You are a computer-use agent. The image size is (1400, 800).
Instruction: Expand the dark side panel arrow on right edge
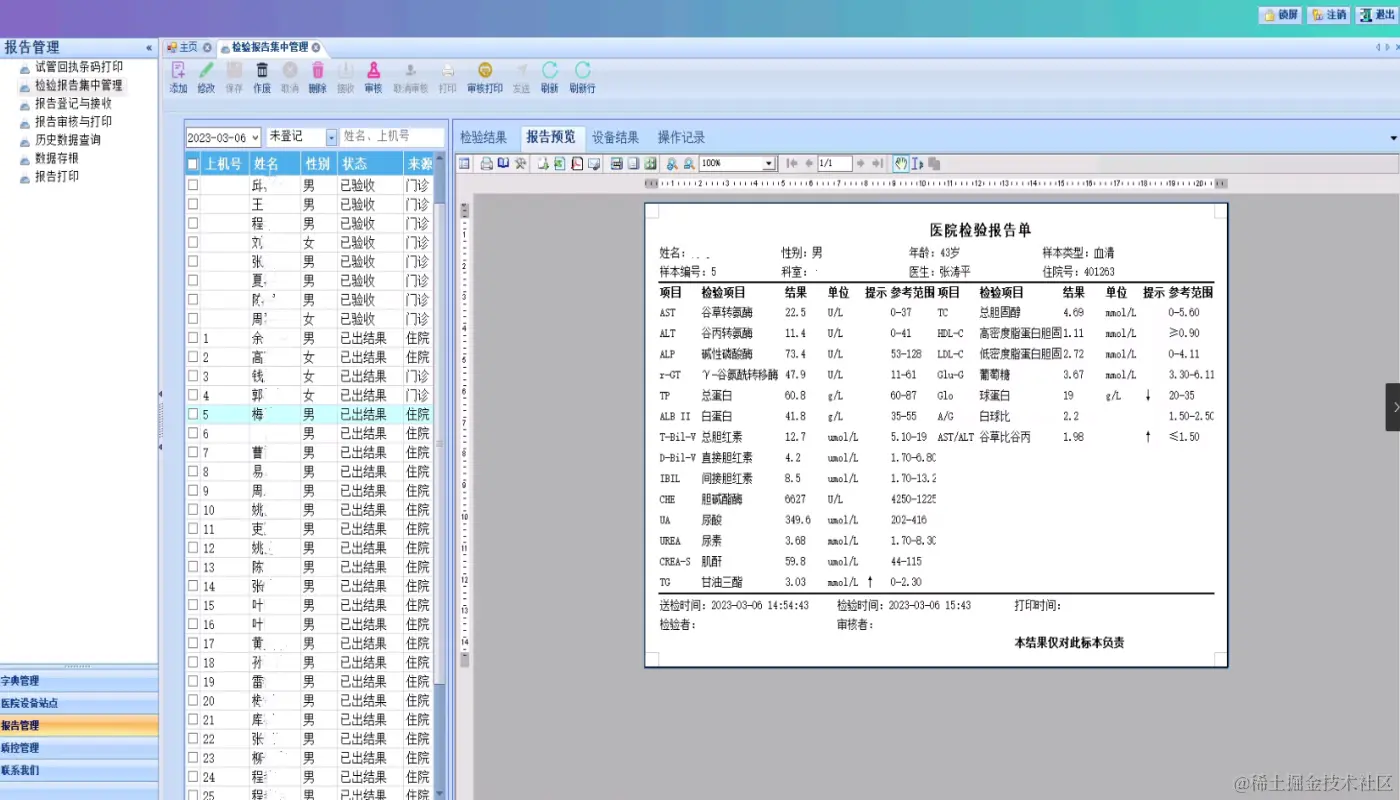click(x=1392, y=407)
